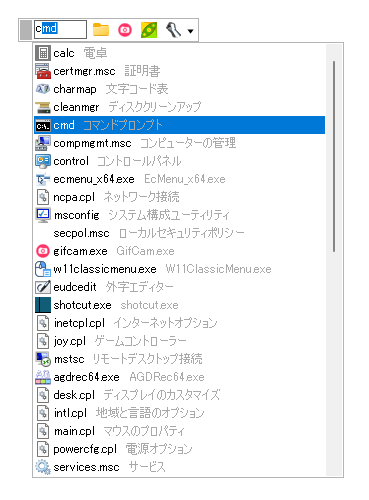Click the mstsc remote desktop icon

point(43,359)
